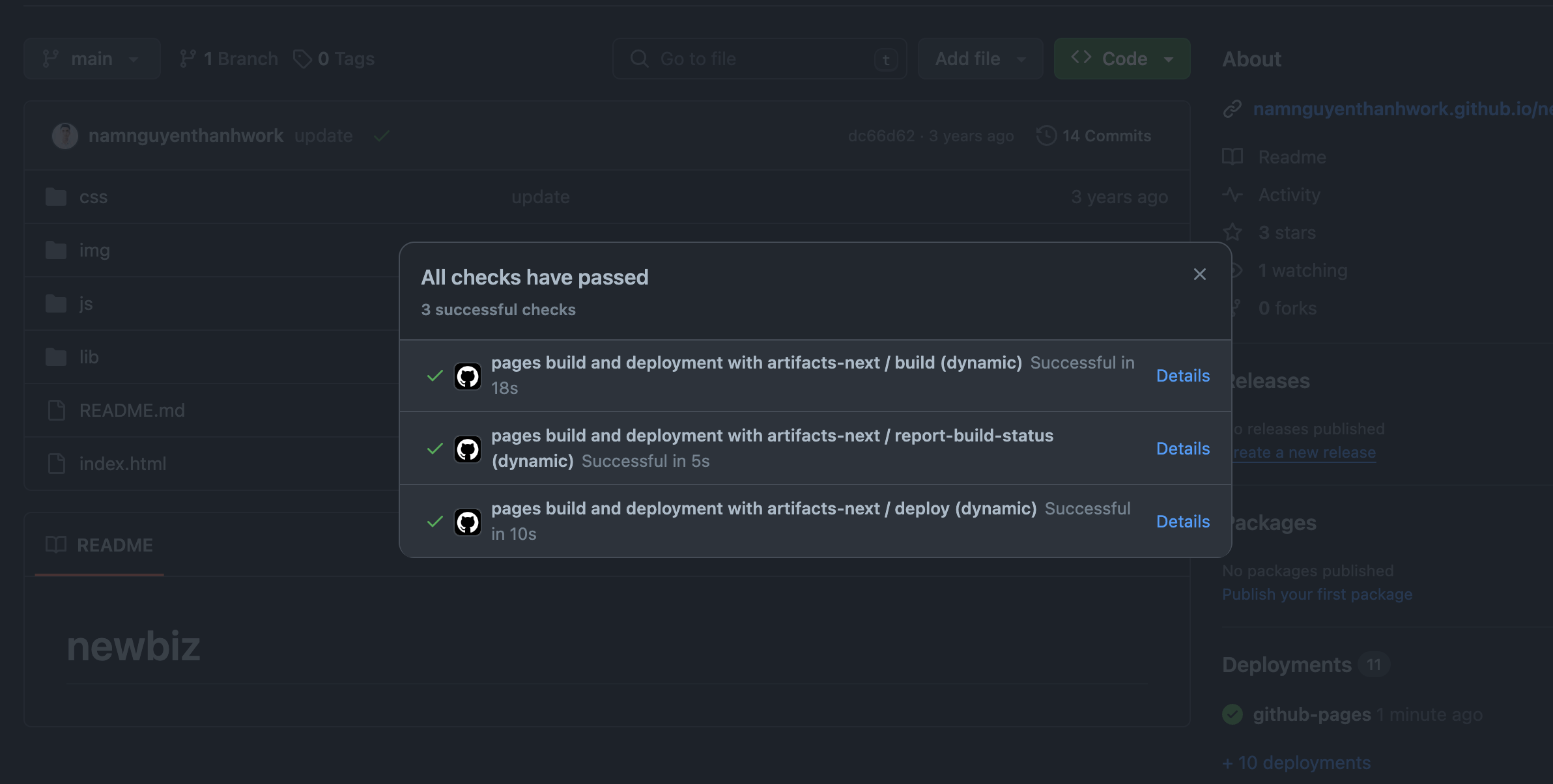This screenshot has height=784, width=1553.
Task: Open the deploy (dynamic) check name
Action: (x=763, y=509)
